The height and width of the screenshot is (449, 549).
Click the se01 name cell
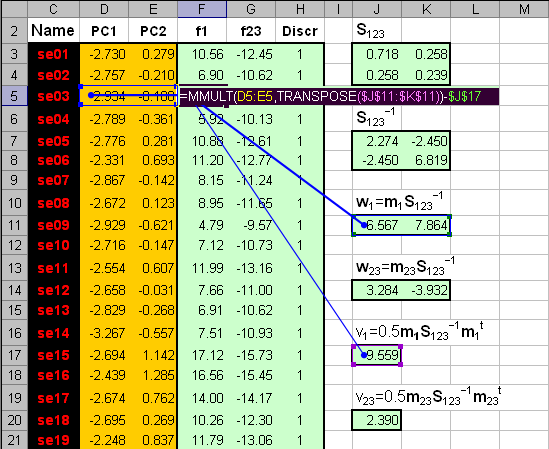54,54
